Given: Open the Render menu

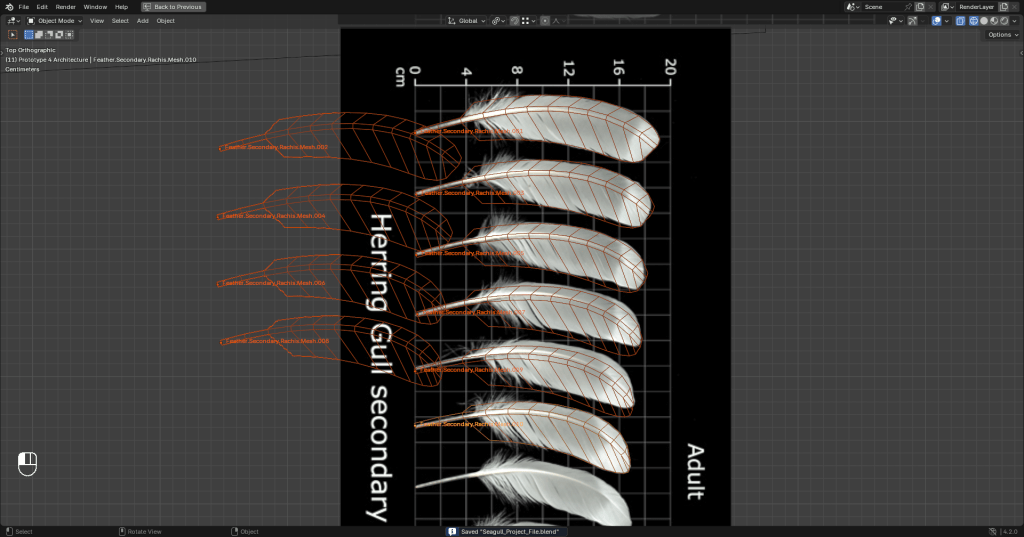Looking at the screenshot, I should point(65,7).
